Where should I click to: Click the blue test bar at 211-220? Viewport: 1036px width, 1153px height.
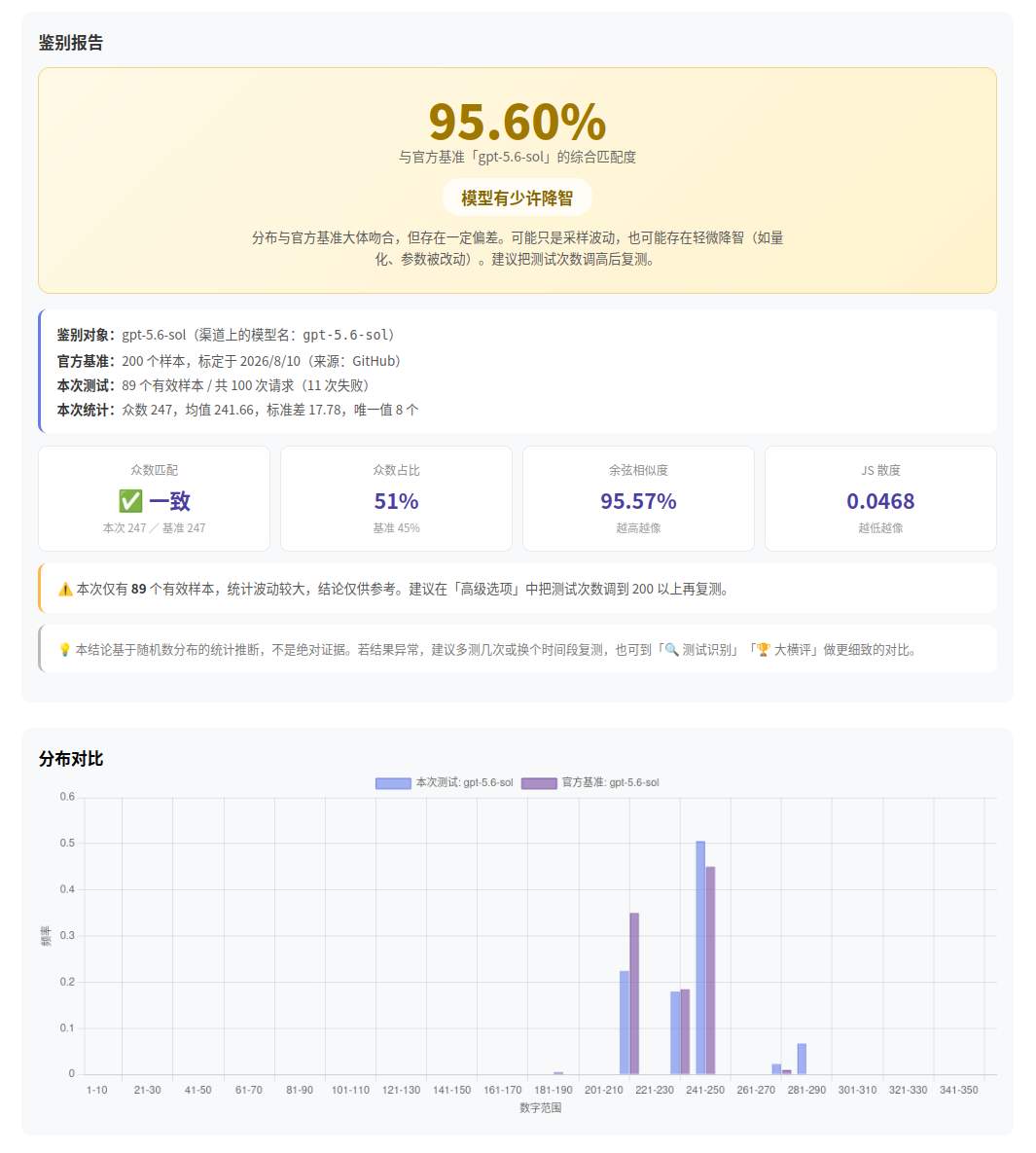click(625, 1022)
